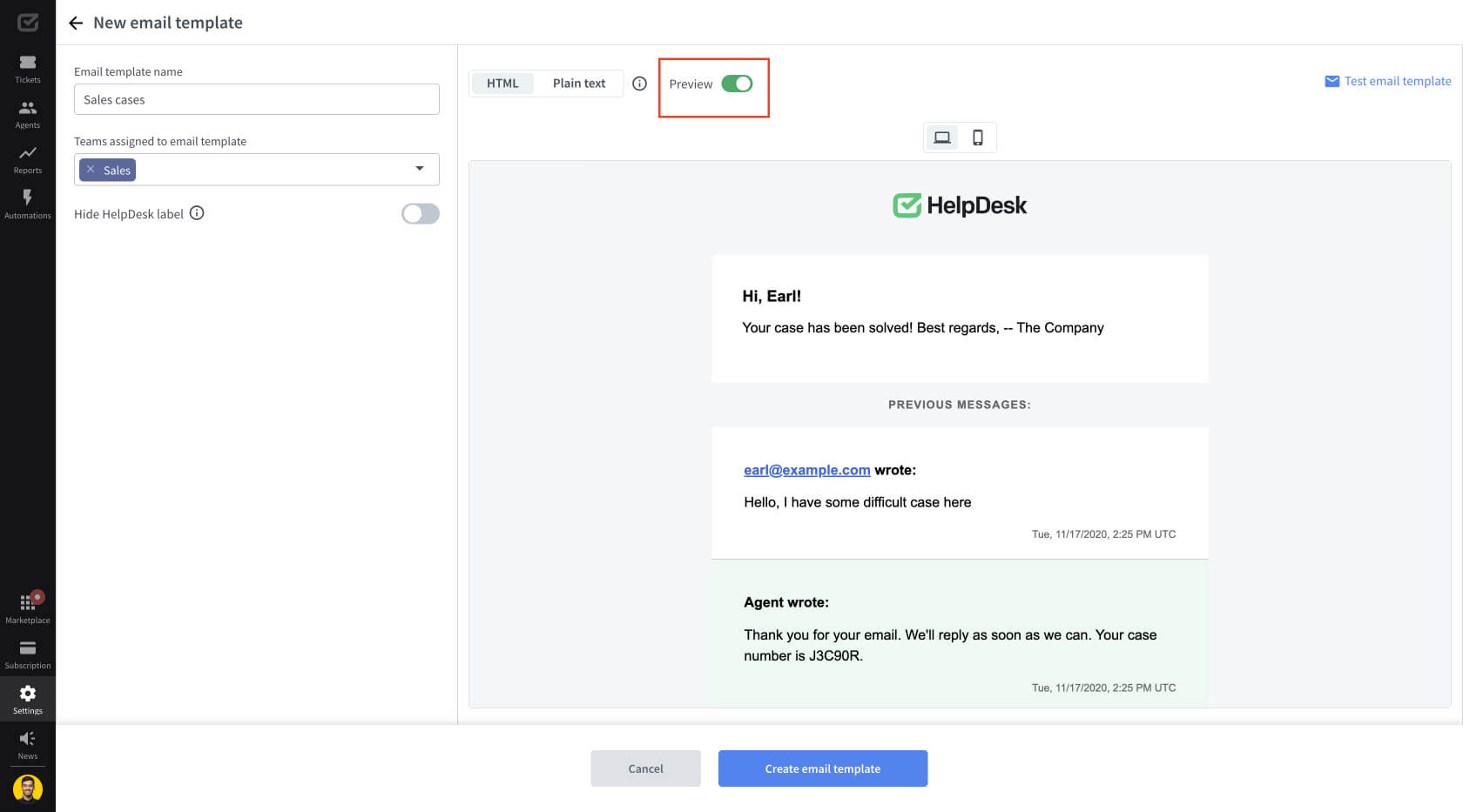Image resolution: width=1463 pixels, height=812 pixels.
Task: Click info icon next to Plain text
Action: [x=639, y=84]
